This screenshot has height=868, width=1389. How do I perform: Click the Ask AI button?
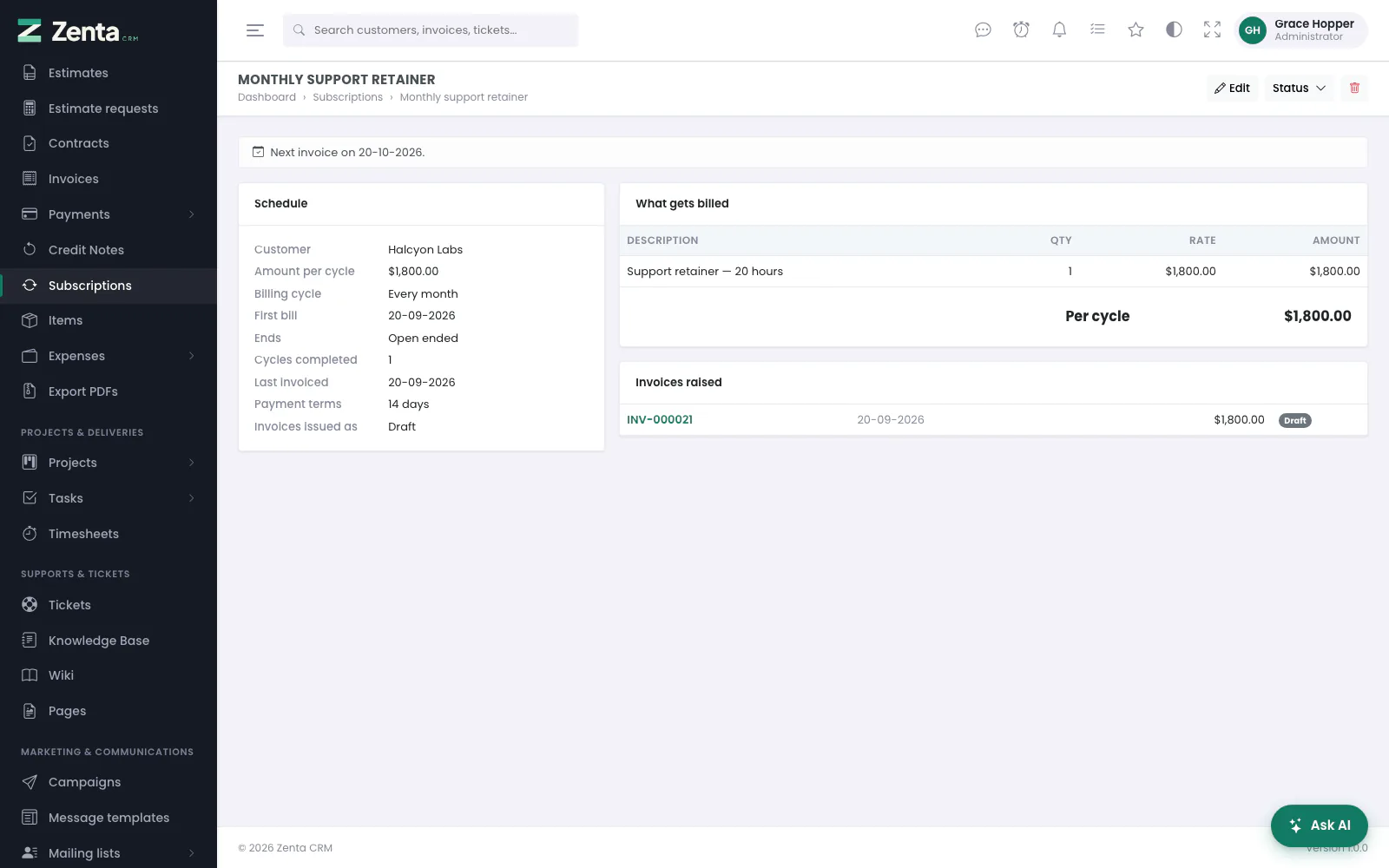pyautogui.click(x=1319, y=825)
